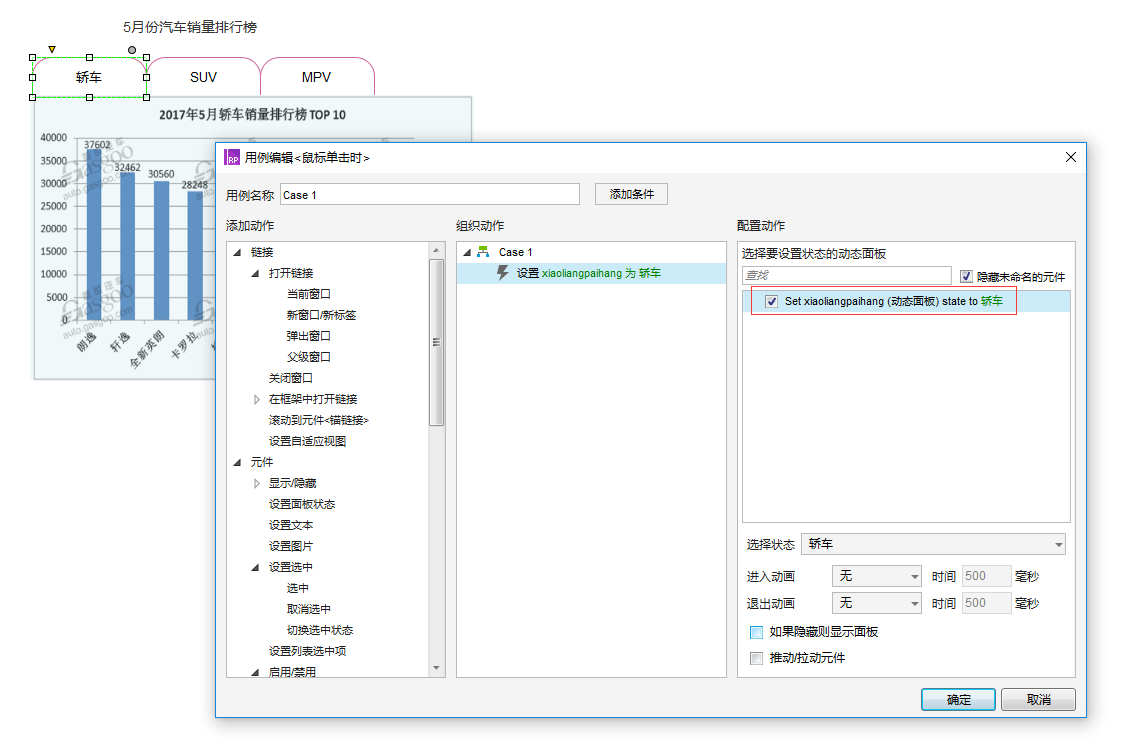Select 设置列表选中项 action

(307, 651)
